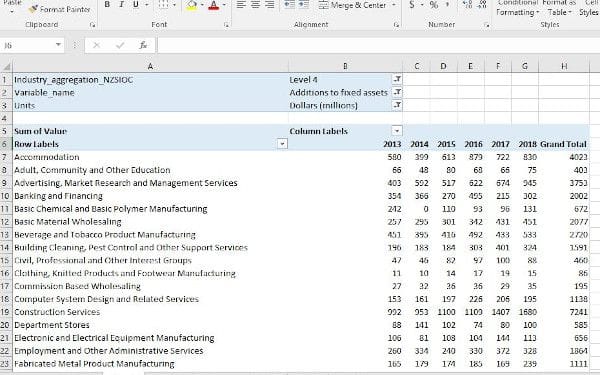Decrease indent
The height and width of the screenshot is (375, 600).
tap(289, 5)
